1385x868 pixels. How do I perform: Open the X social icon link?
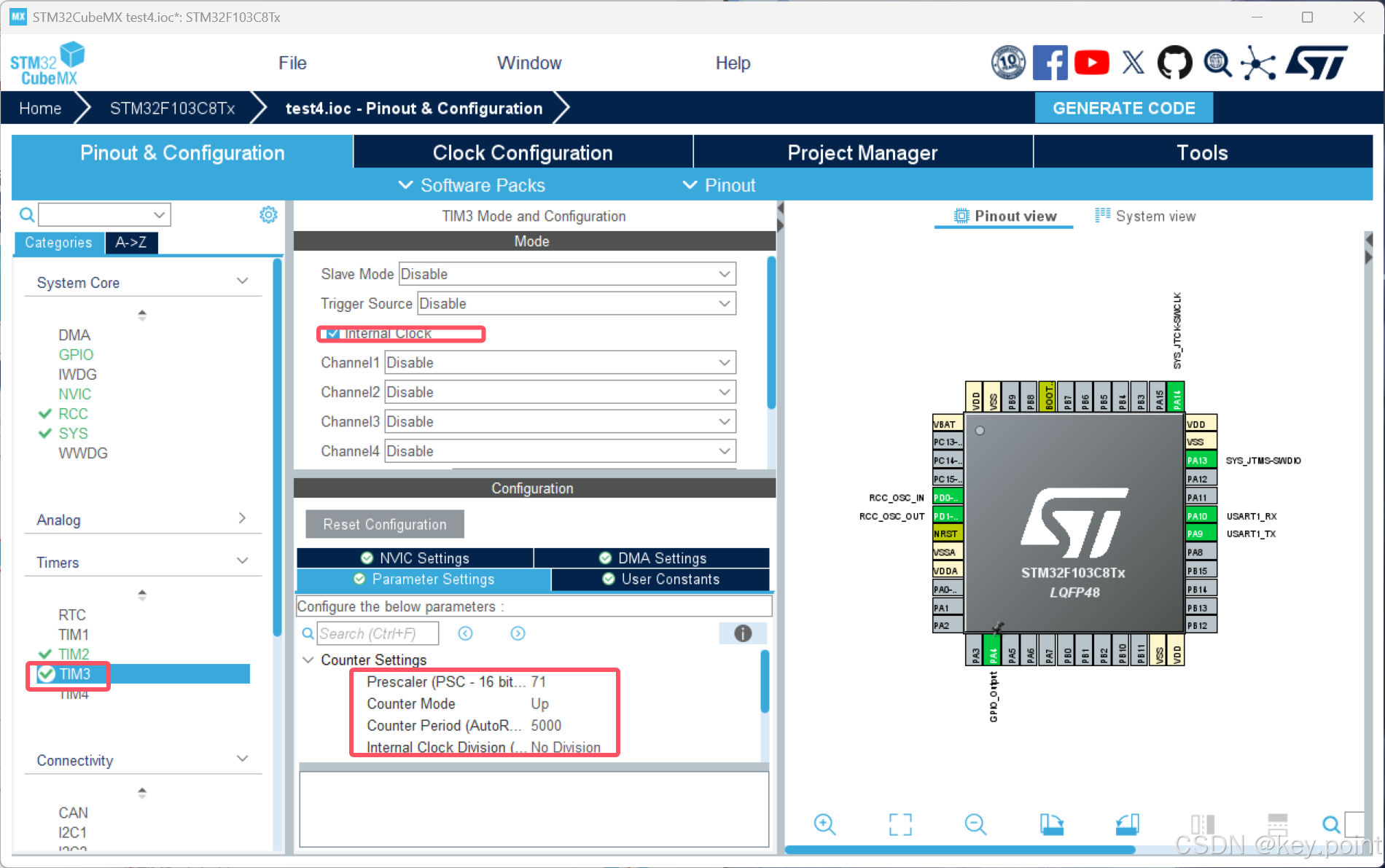click(1133, 63)
